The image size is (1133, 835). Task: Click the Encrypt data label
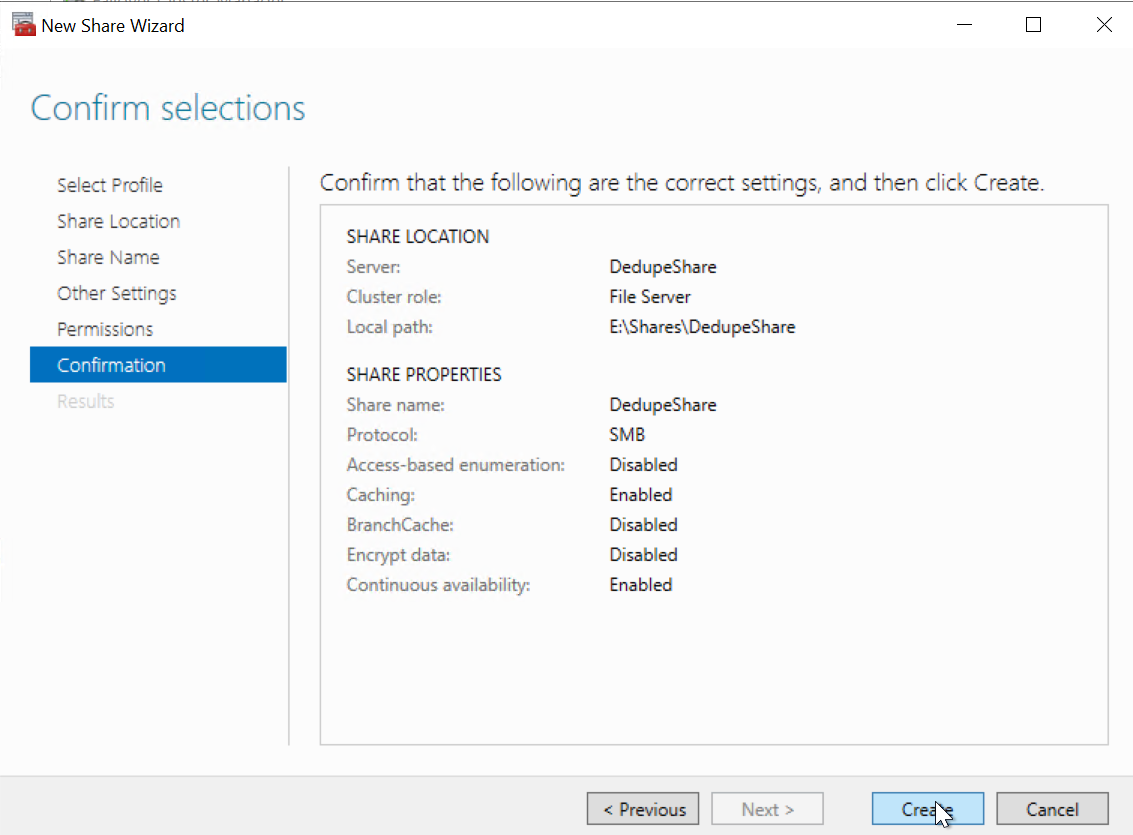pos(398,555)
